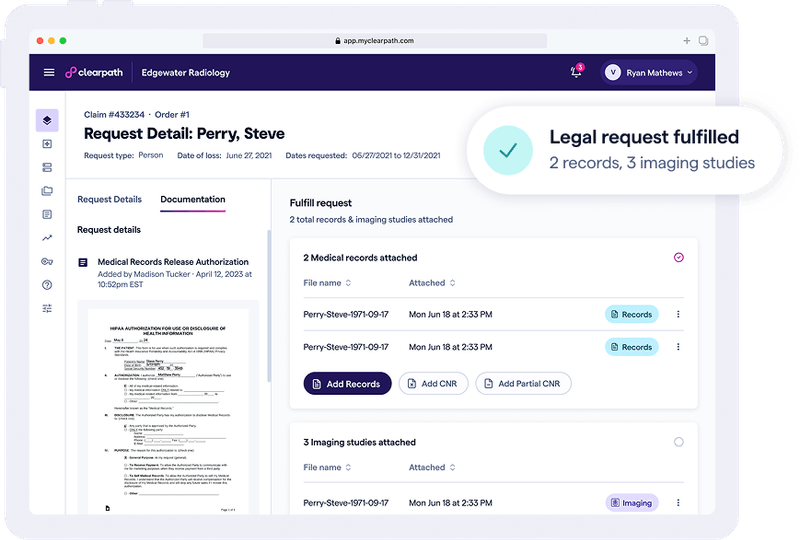
Task: Select Claim #433234 text
Action: point(114,114)
